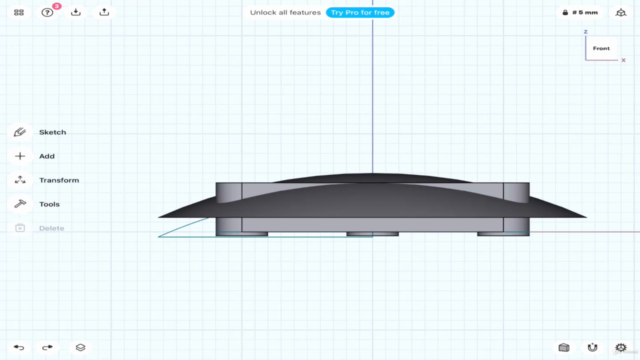Click Try Pro for free button

pyautogui.click(x=360, y=13)
